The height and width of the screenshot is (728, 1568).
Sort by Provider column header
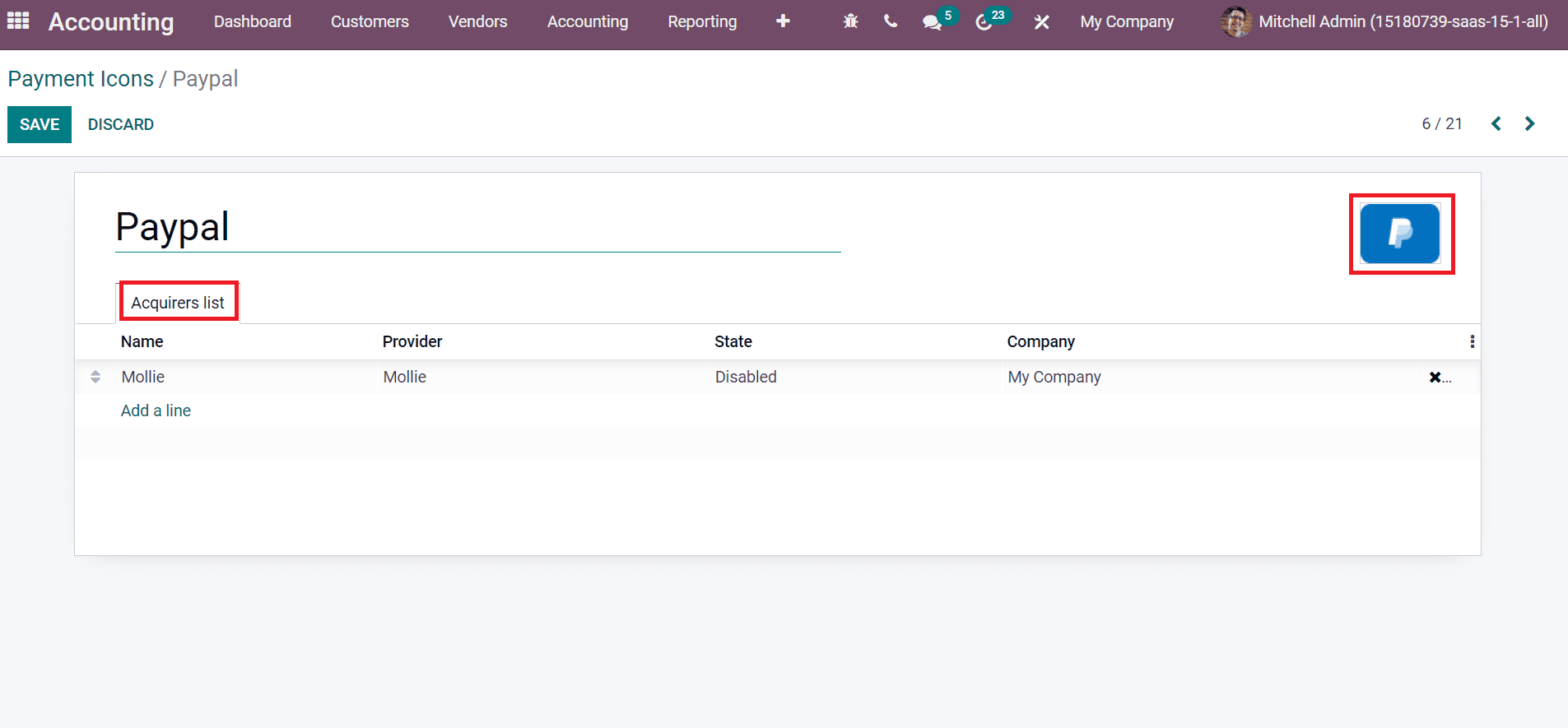(x=412, y=341)
